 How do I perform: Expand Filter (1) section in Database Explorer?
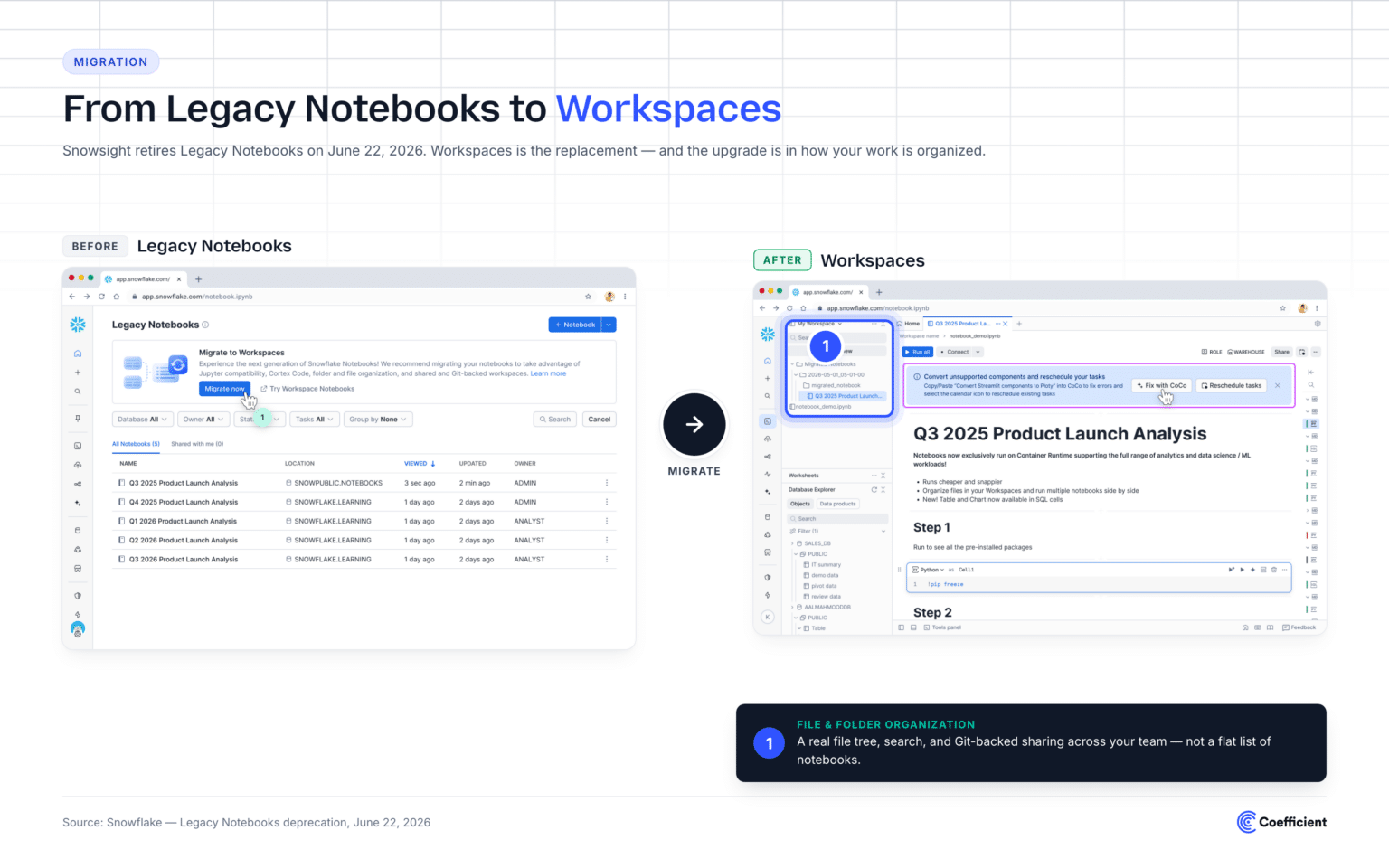tap(883, 532)
